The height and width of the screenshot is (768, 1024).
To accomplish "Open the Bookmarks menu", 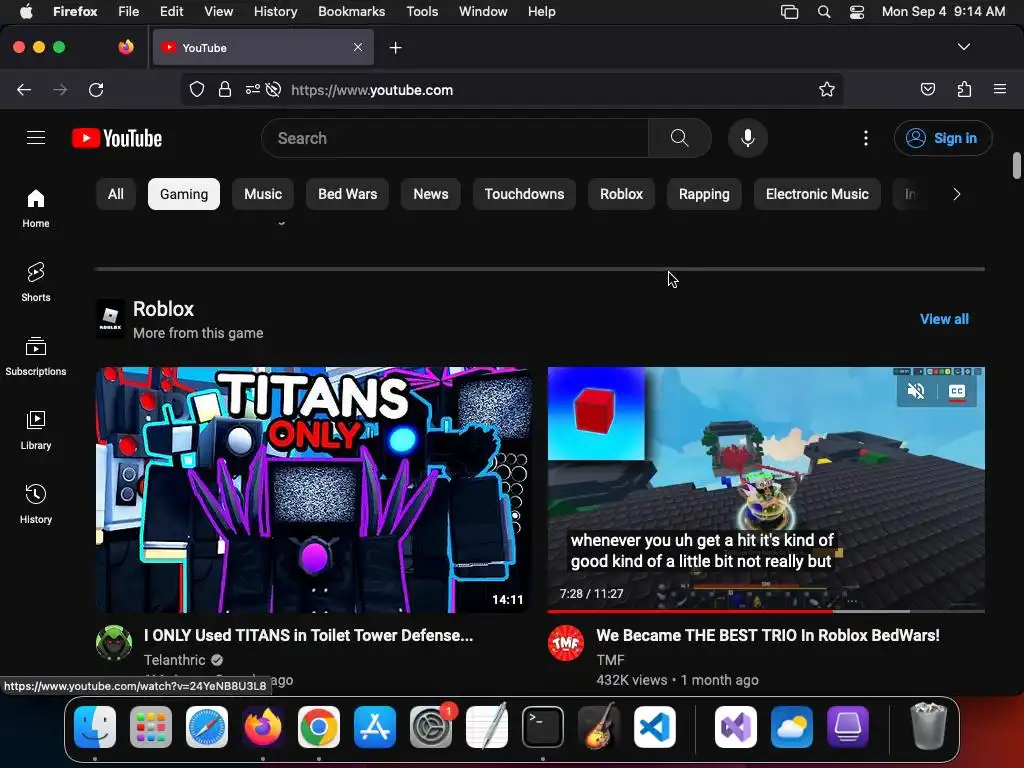I will [351, 11].
